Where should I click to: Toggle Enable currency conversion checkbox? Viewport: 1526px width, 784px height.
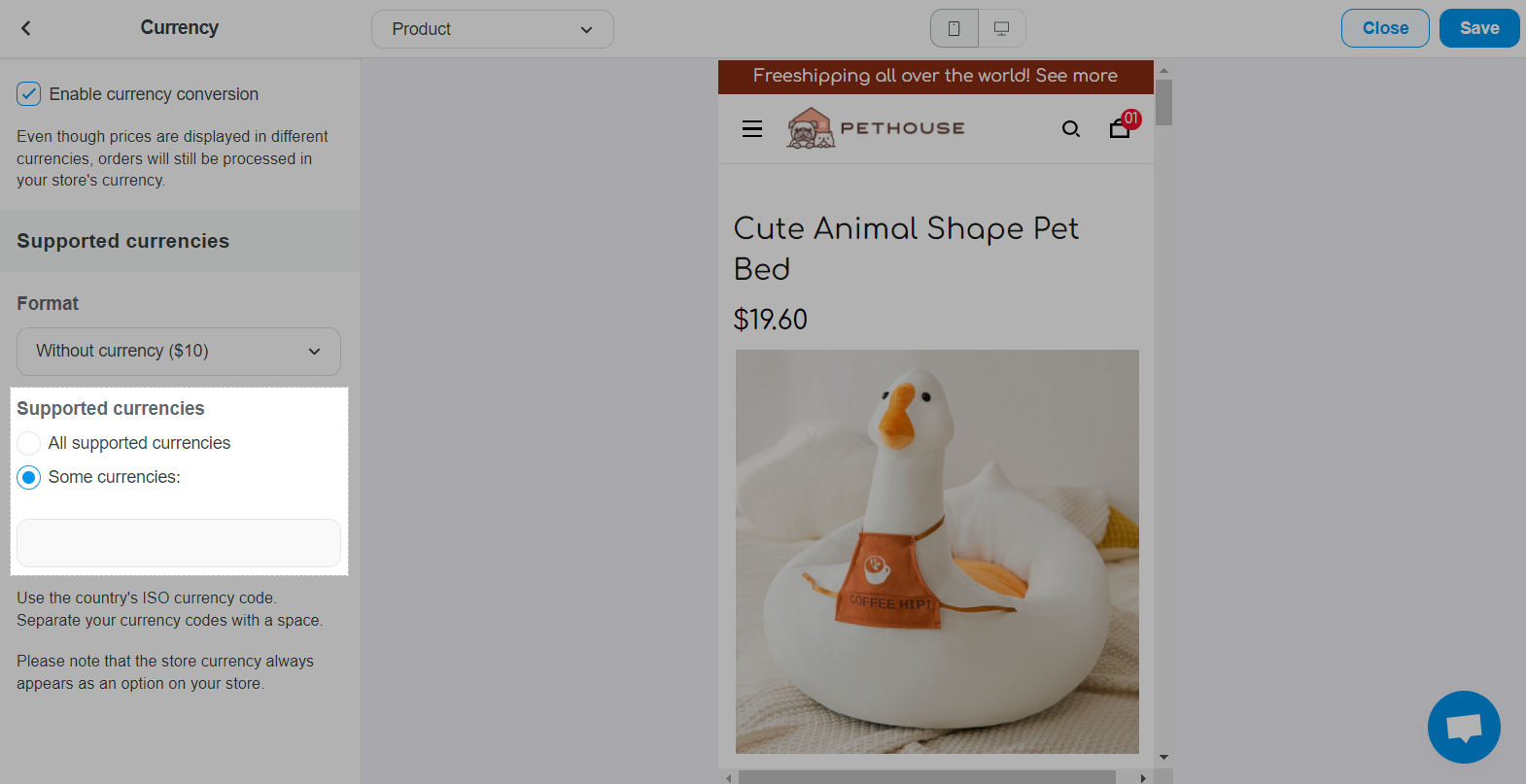[29, 94]
